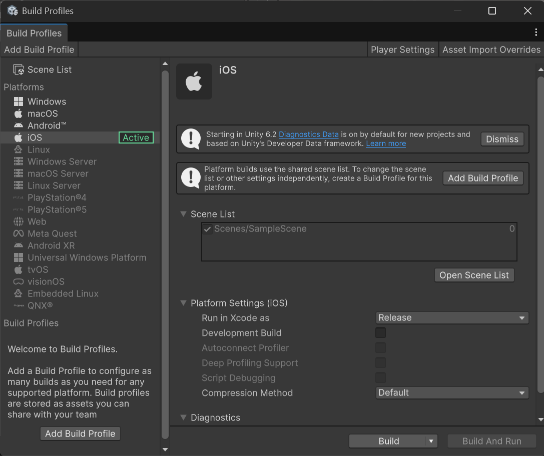Toggle the Autoconnect Profiler checkbox
The height and width of the screenshot is (456, 544).
[x=381, y=348]
